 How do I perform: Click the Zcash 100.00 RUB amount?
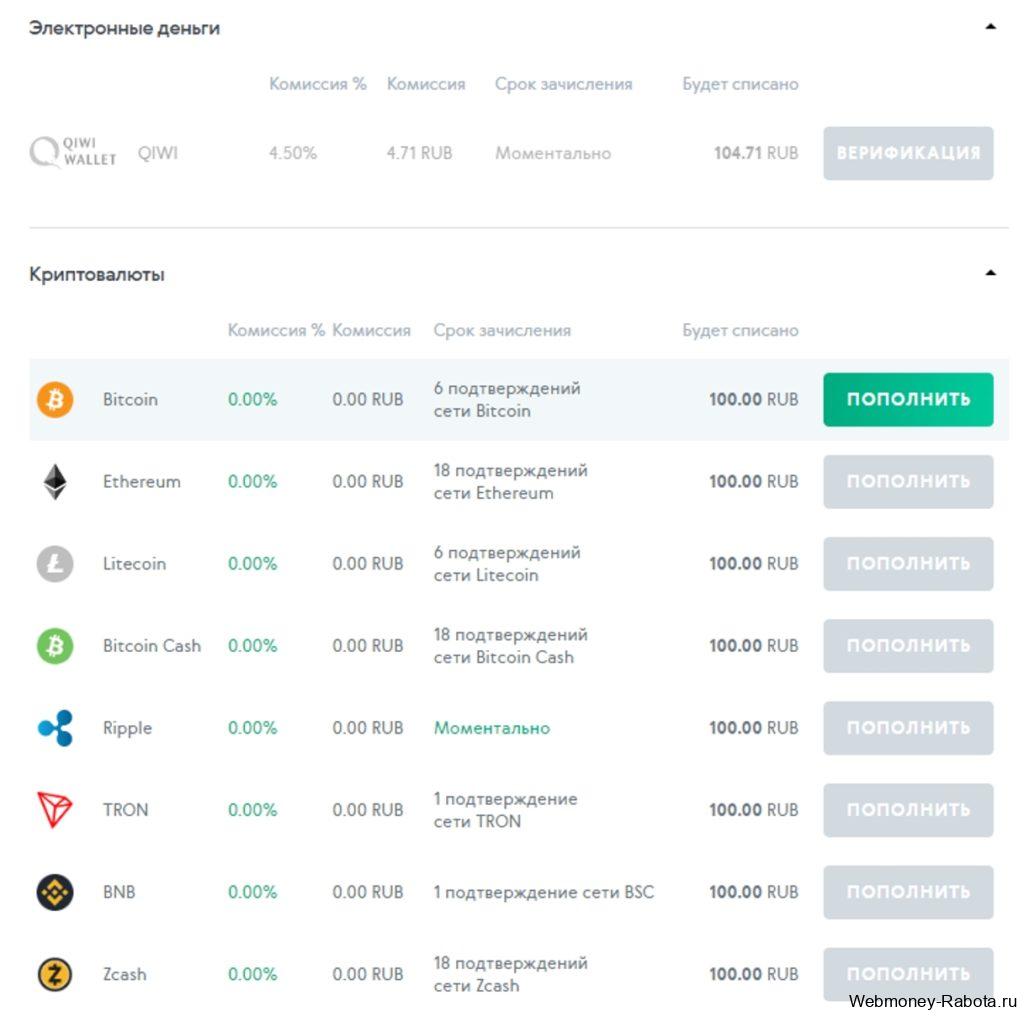(x=754, y=975)
